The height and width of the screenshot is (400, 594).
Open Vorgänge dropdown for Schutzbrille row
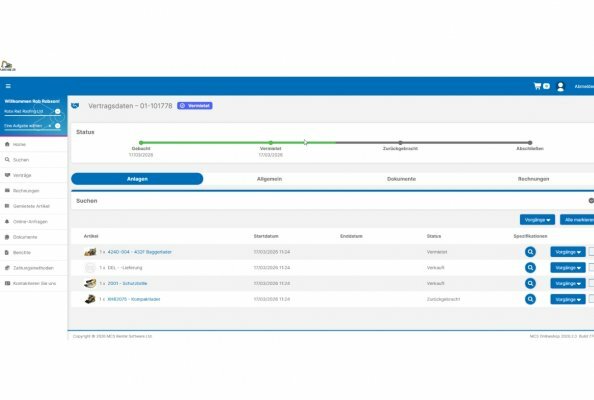click(x=568, y=283)
